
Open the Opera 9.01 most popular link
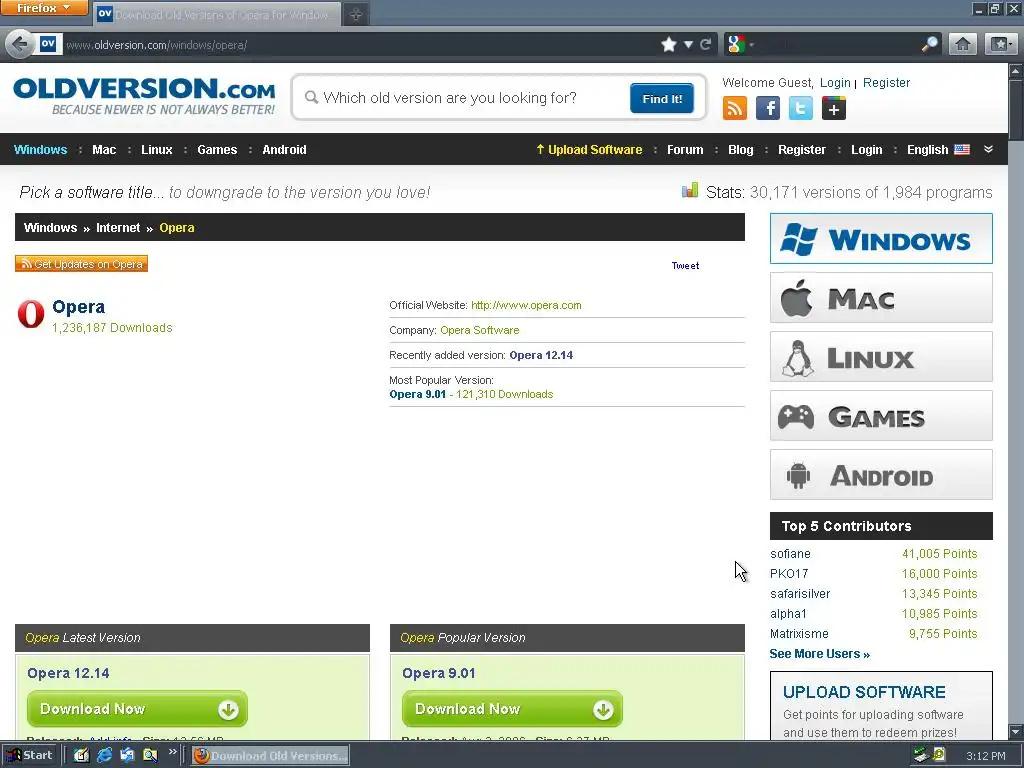coord(417,394)
